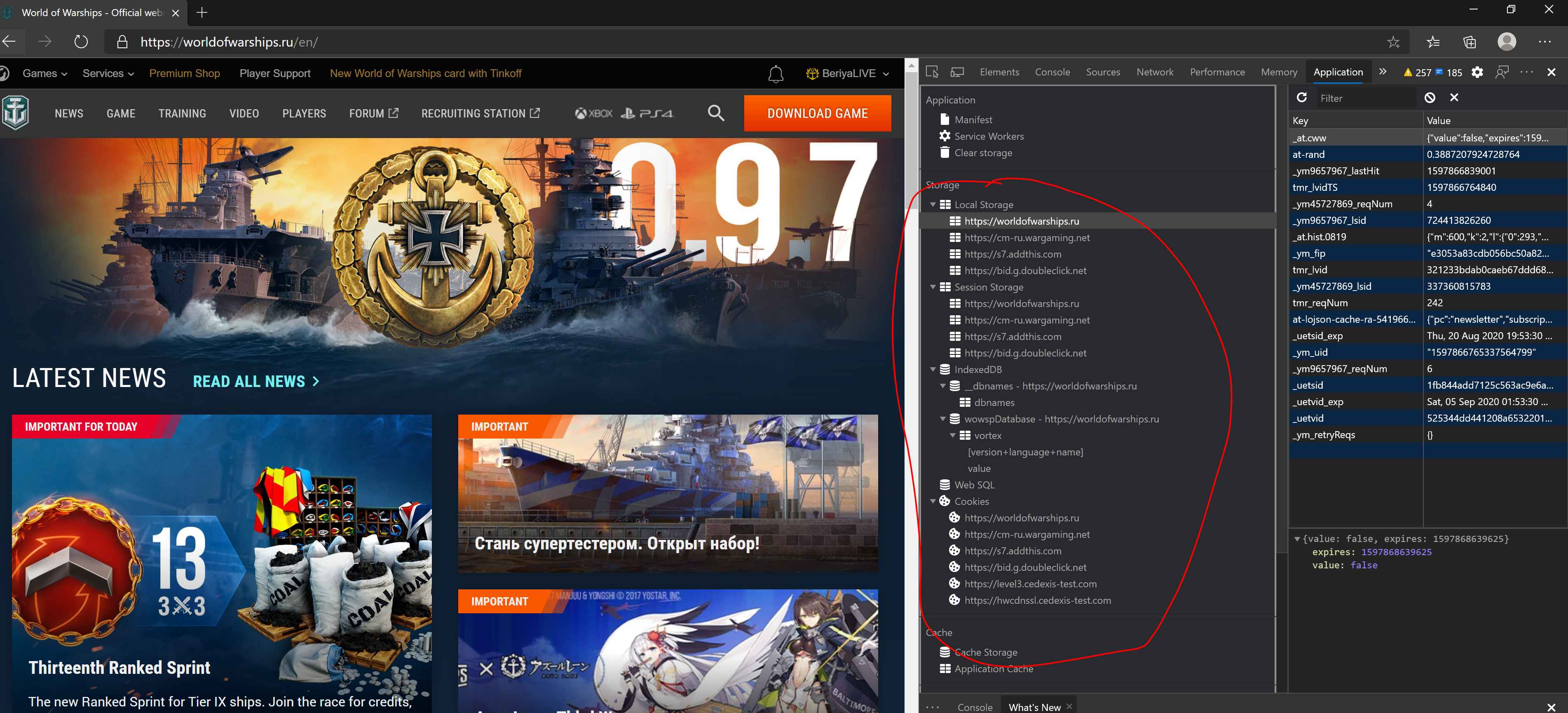Open Services dropdown menu
This screenshot has height=713, width=1568.
[108, 73]
